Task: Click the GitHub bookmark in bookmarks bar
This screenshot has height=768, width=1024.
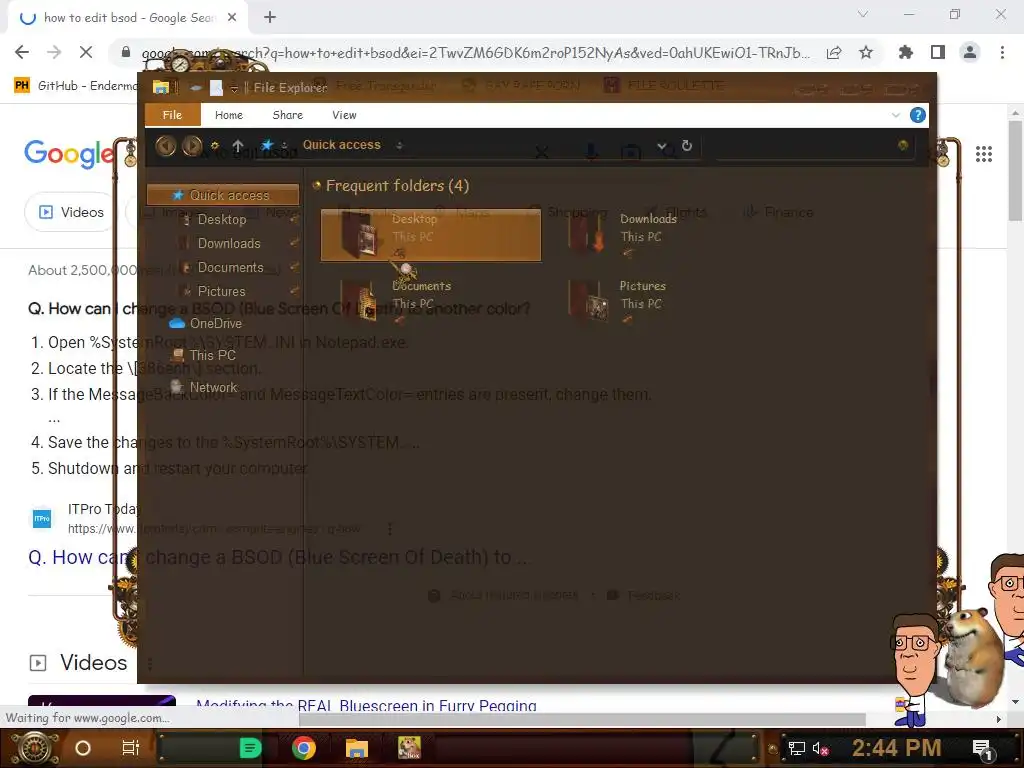Action: coord(76,86)
